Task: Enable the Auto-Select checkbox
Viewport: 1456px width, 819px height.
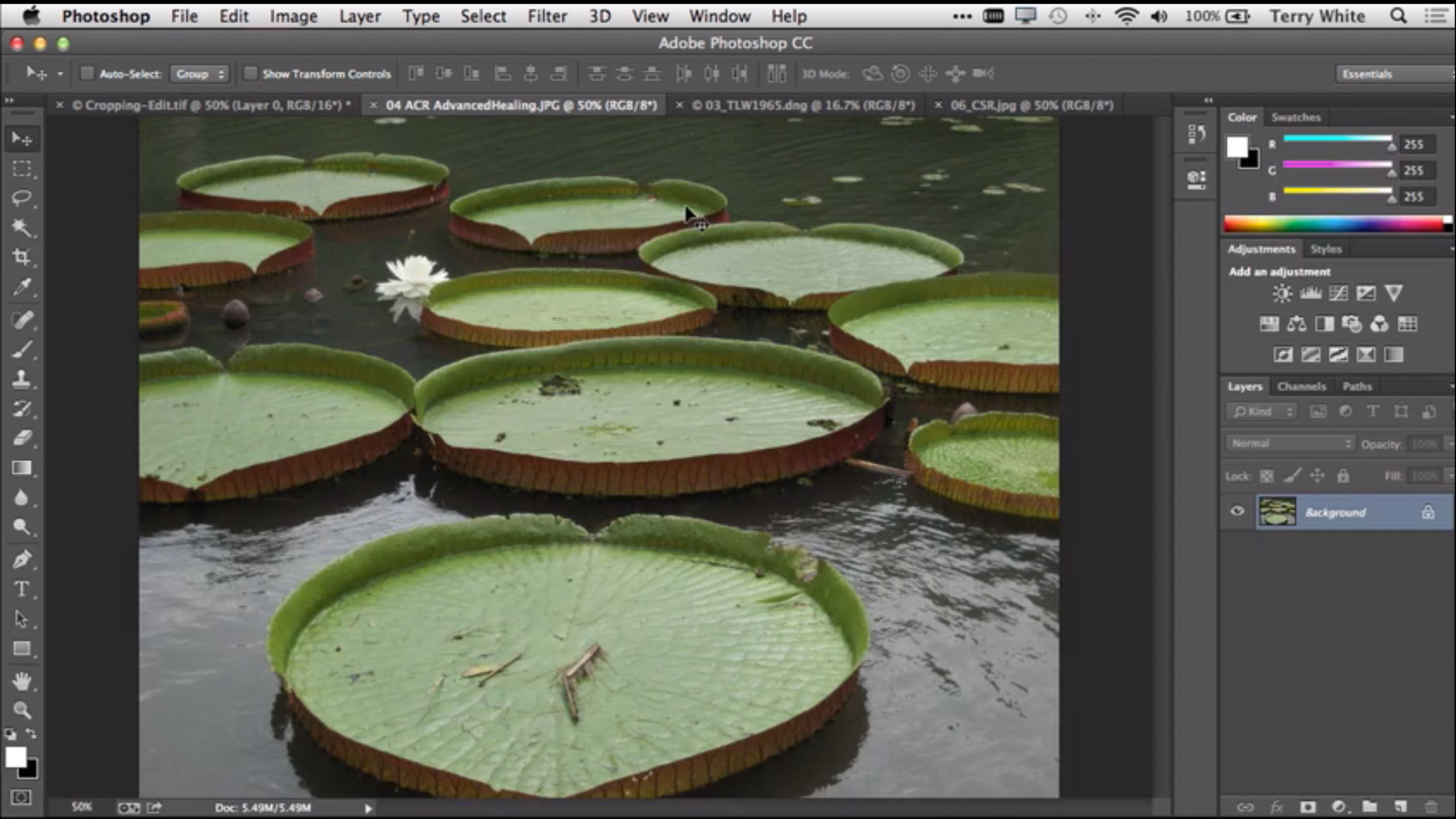Action: pos(86,73)
